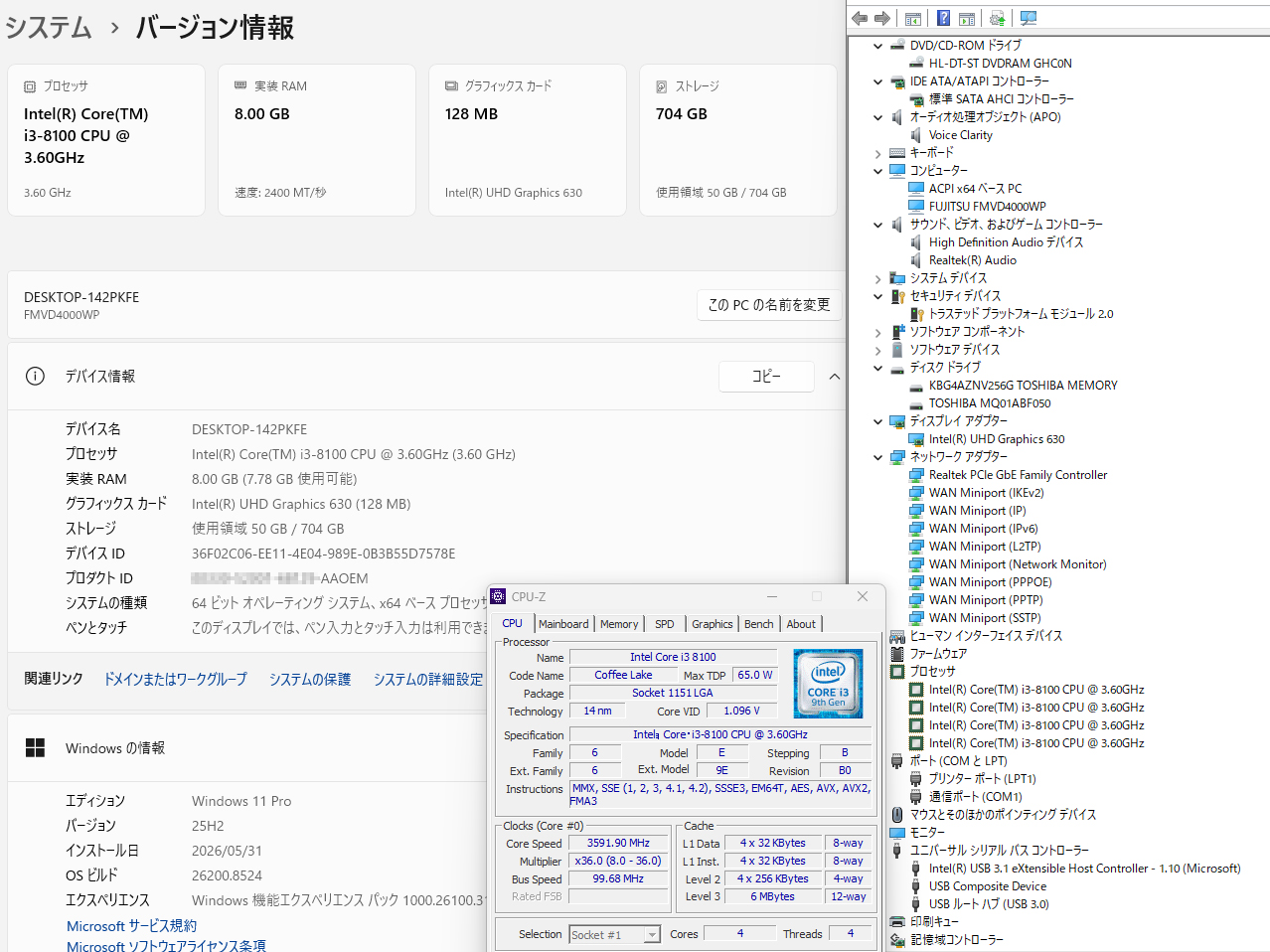Click the USB Composite Device icon
1270x952 pixels.
(916, 886)
